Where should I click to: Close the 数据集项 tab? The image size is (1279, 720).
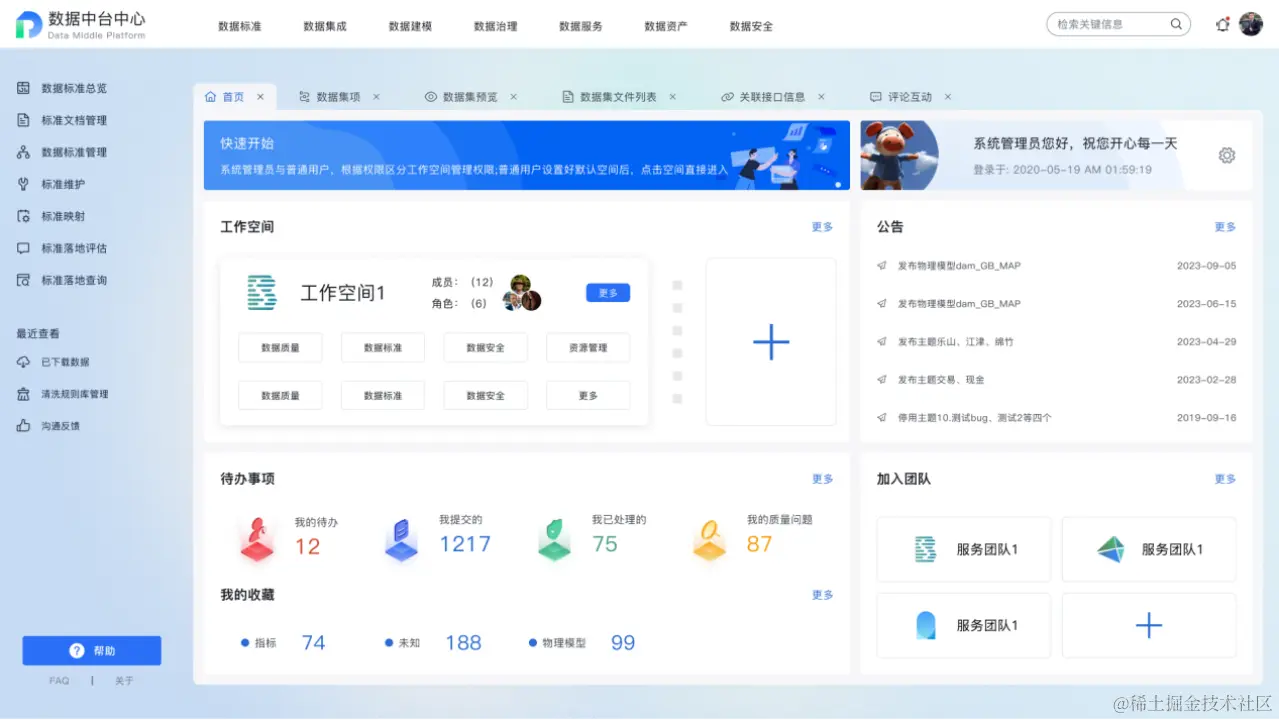375,96
